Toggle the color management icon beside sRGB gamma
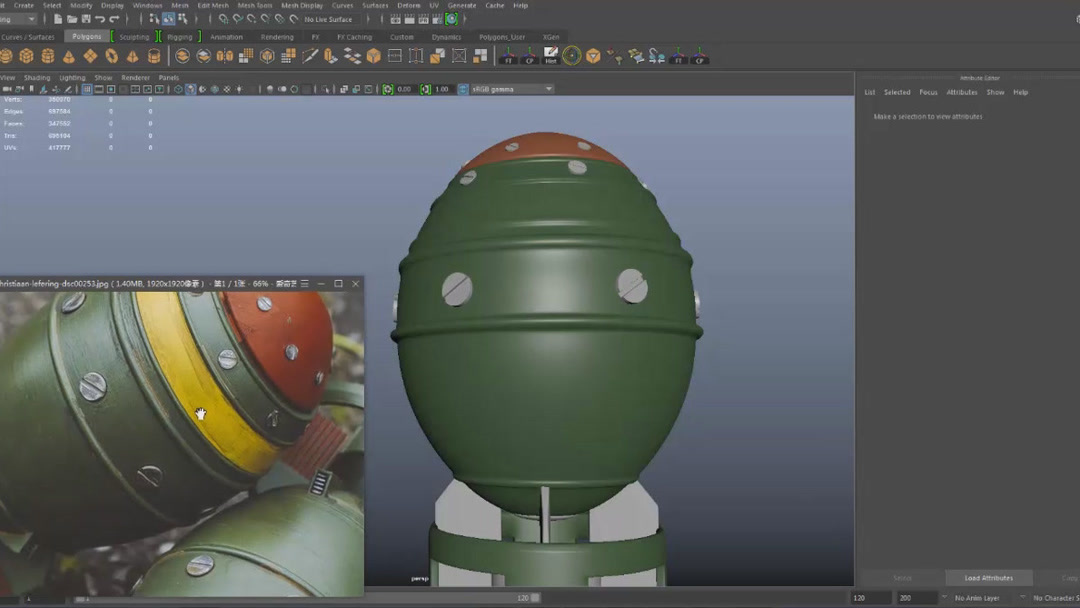This screenshot has height=608, width=1080. [463, 89]
